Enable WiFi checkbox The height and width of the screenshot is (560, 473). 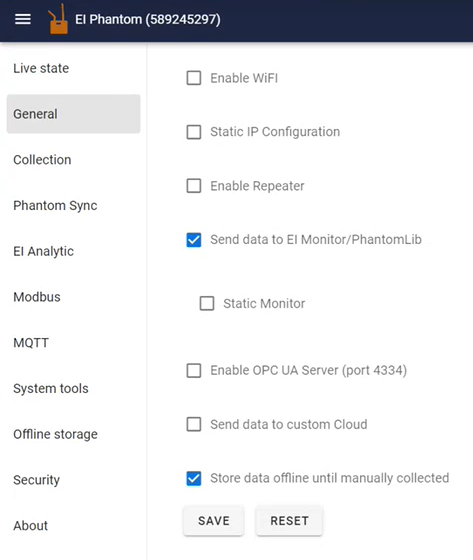194,78
